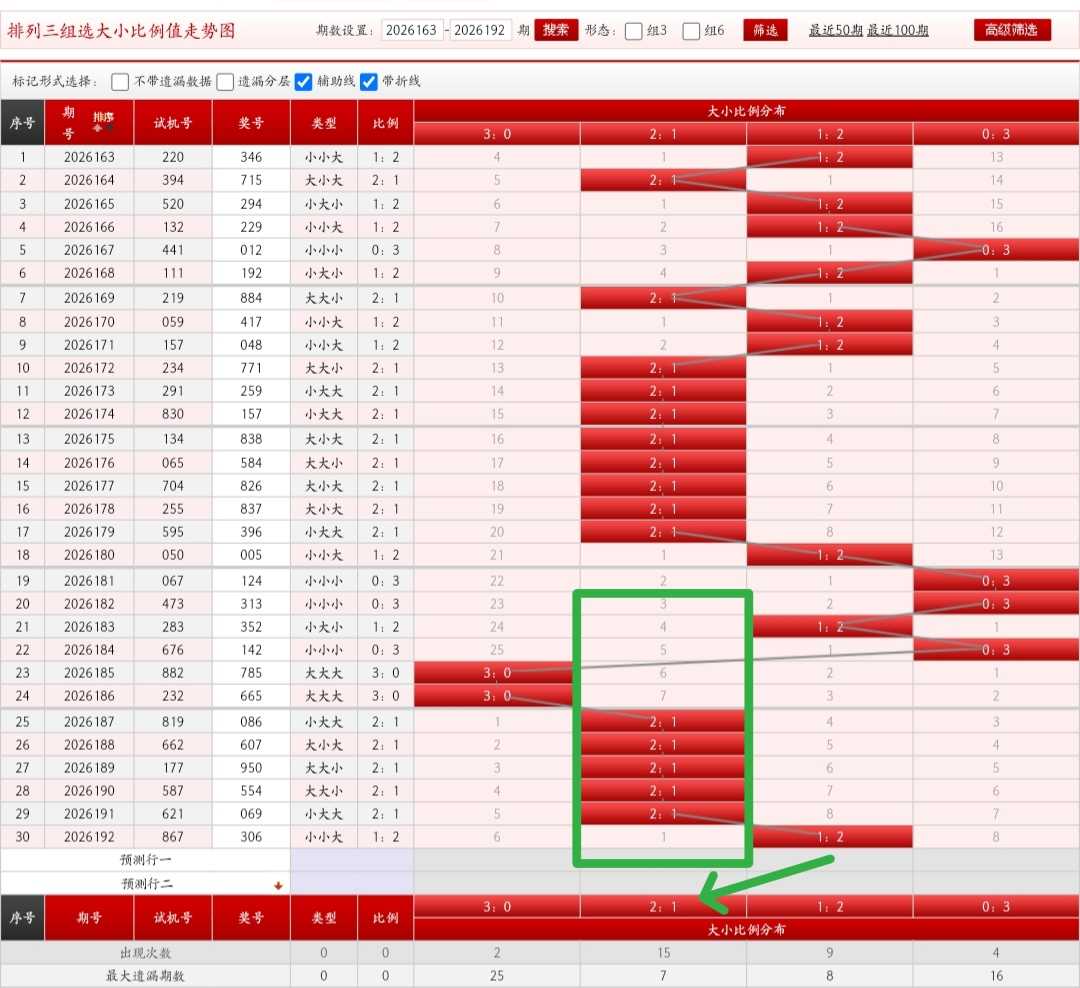Select 奖号 value 306
The image size is (1080, 988).
tap(251, 836)
